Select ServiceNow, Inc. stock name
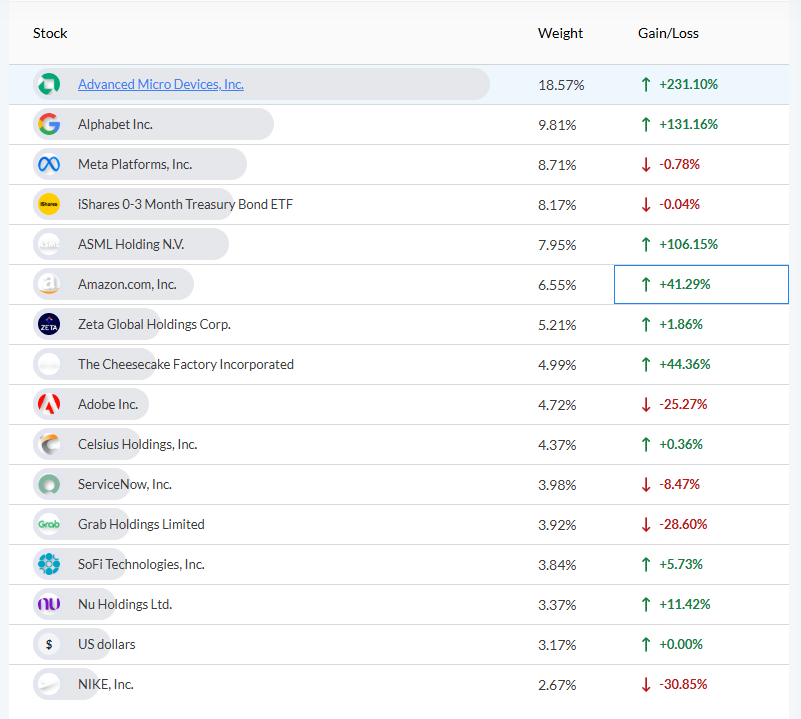The height and width of the screenshot is (719, 801). click(125, 484)
